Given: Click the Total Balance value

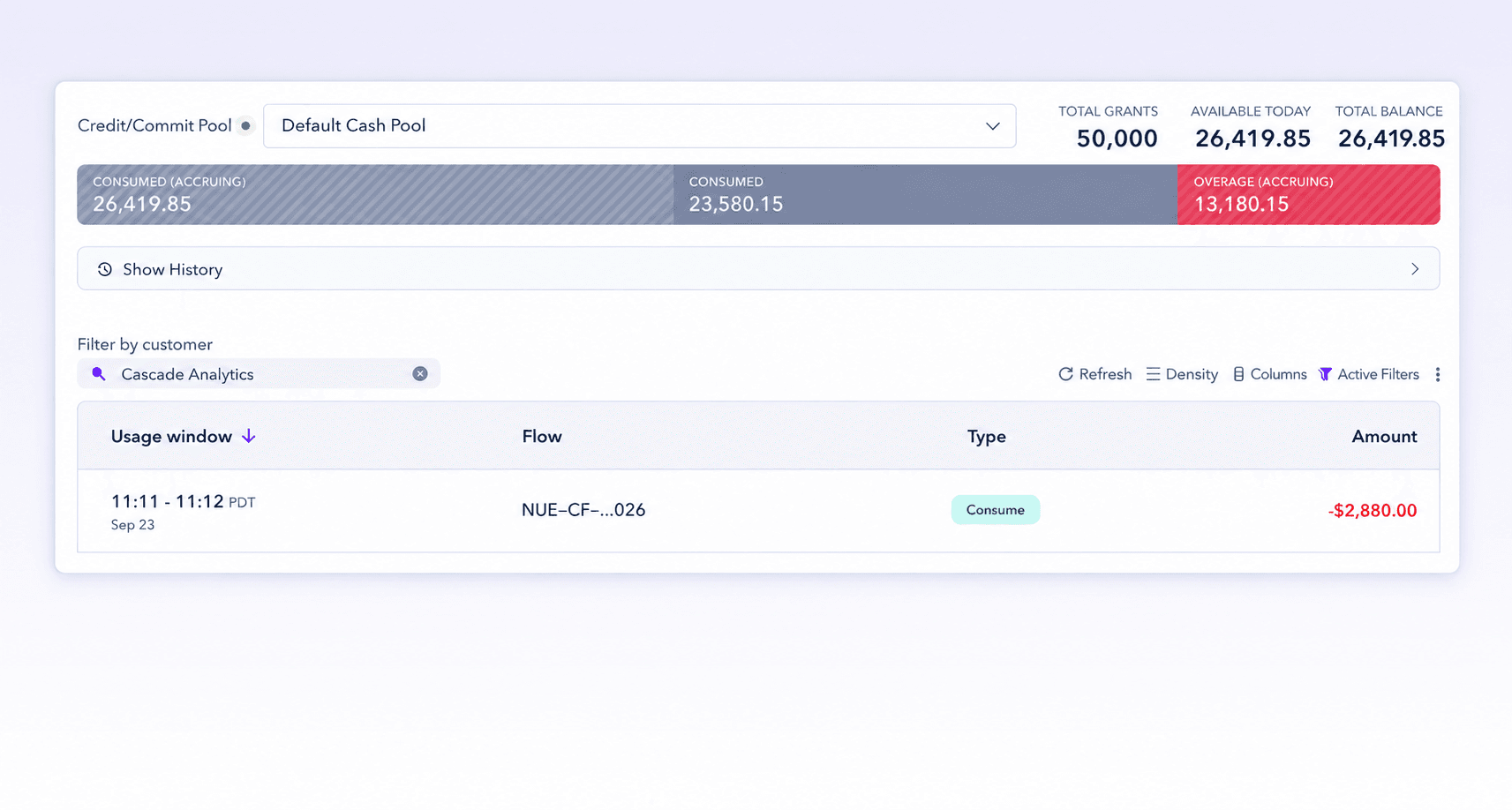Looking at the screenshot, I should click(1391, 139).
